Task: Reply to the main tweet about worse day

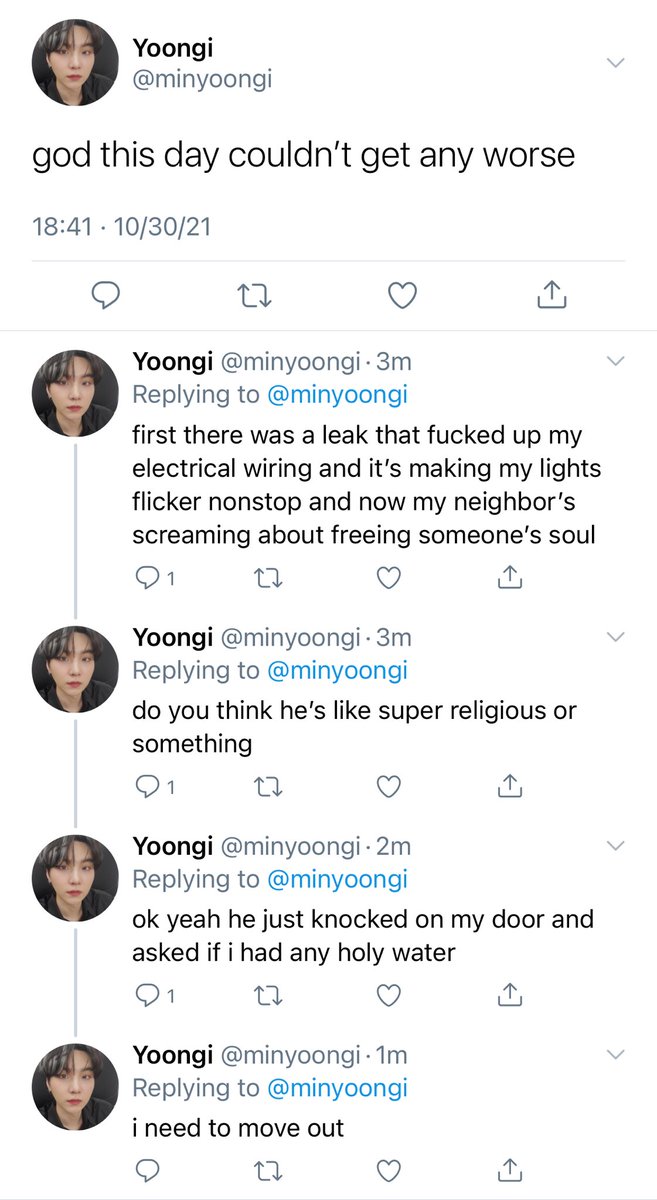Action: pyautogui.click(x=106, y=295)
